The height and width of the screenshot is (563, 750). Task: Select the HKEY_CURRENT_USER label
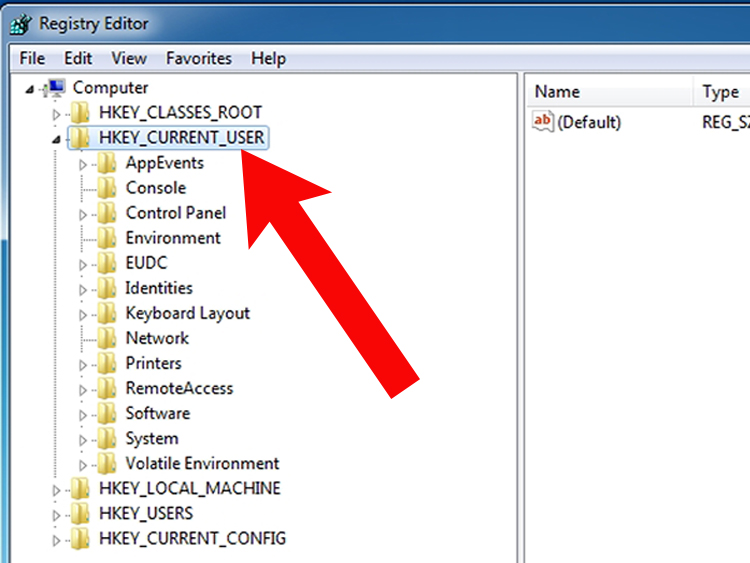point(182,138)
